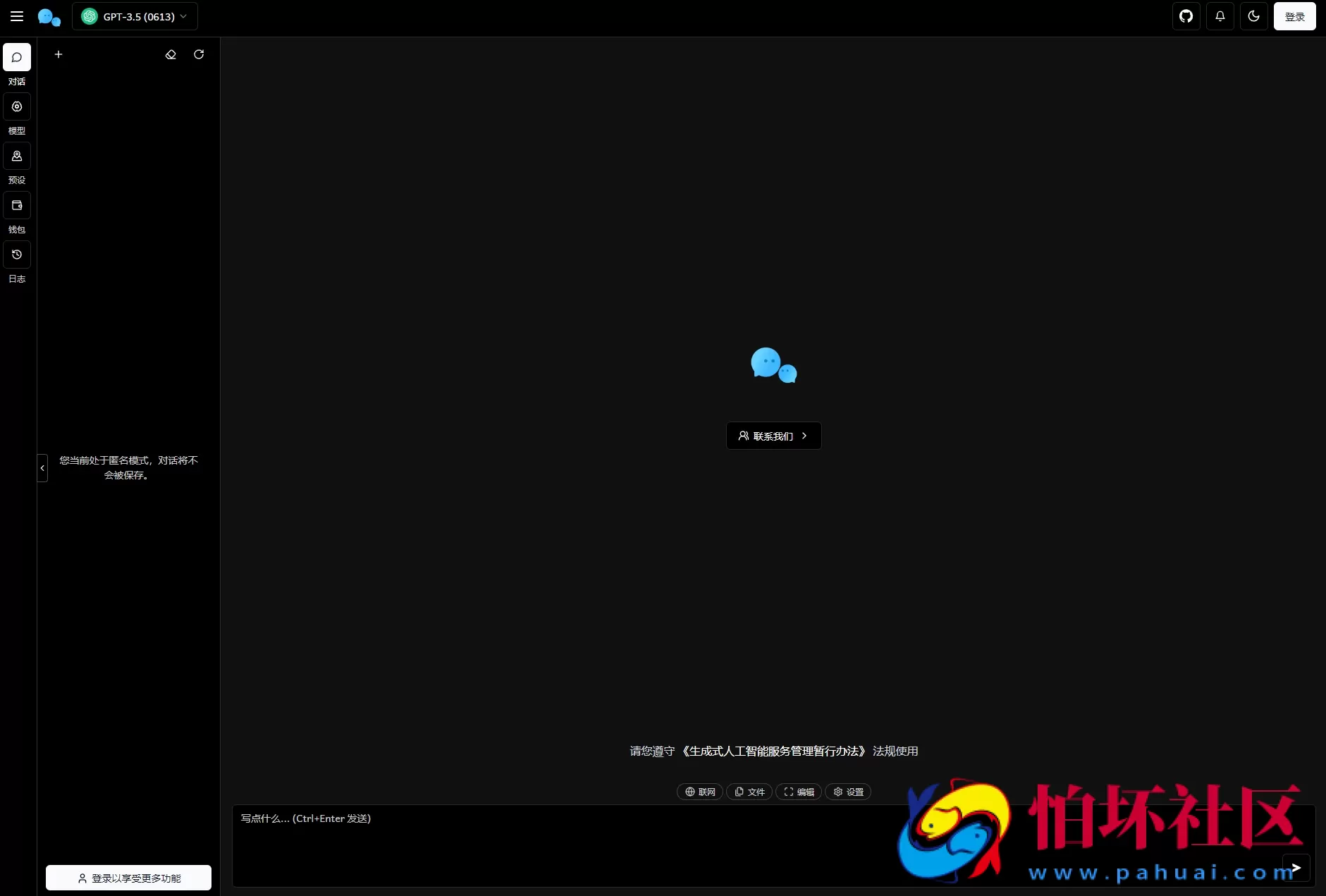This screenshot has width=1326, height=896.
Task: Open the 生成式人工智能服务管理暂行办法 regulation link
Action: pyautogui.click(x=774, y=751)
